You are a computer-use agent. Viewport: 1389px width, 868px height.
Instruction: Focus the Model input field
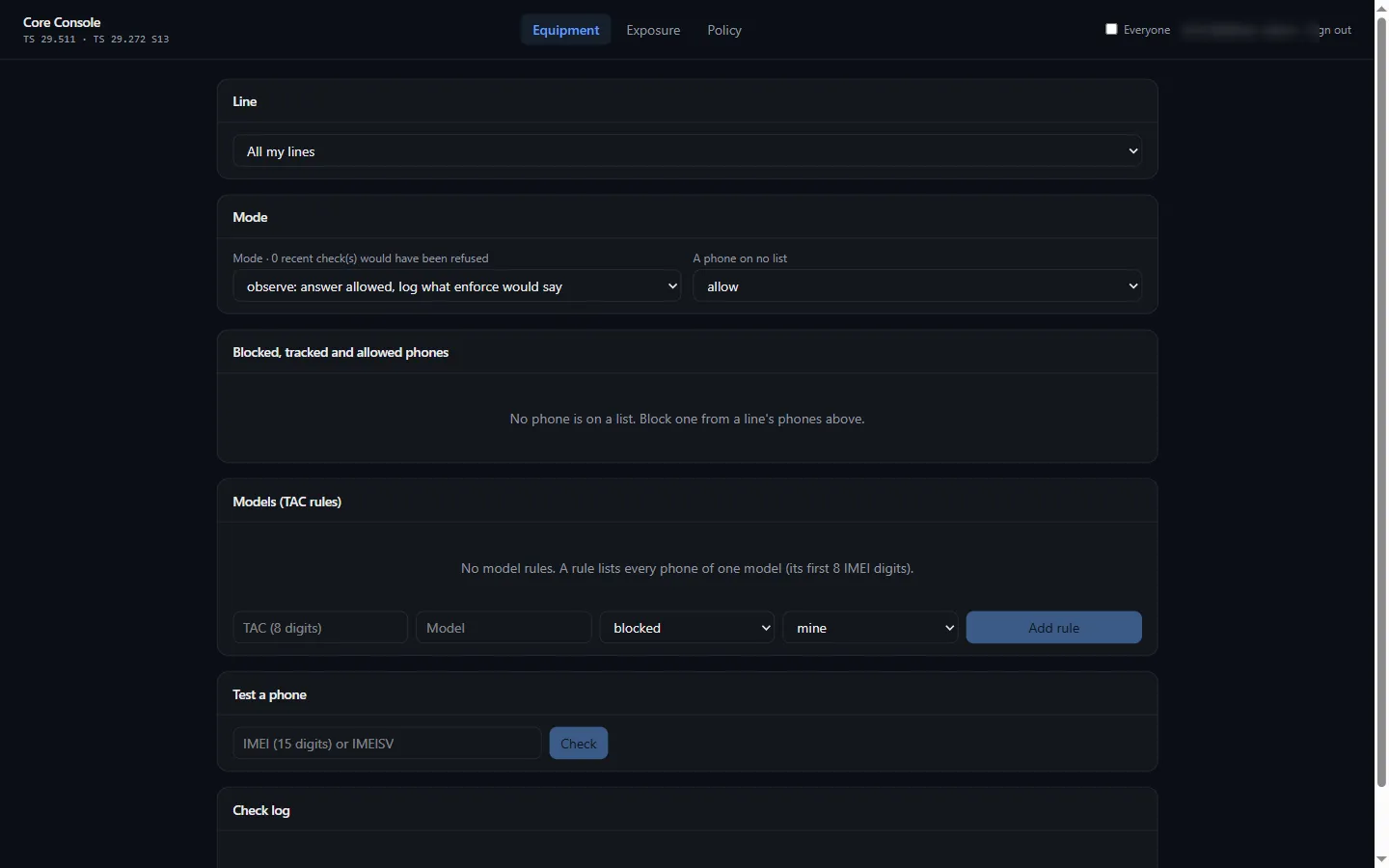(504, 628)
